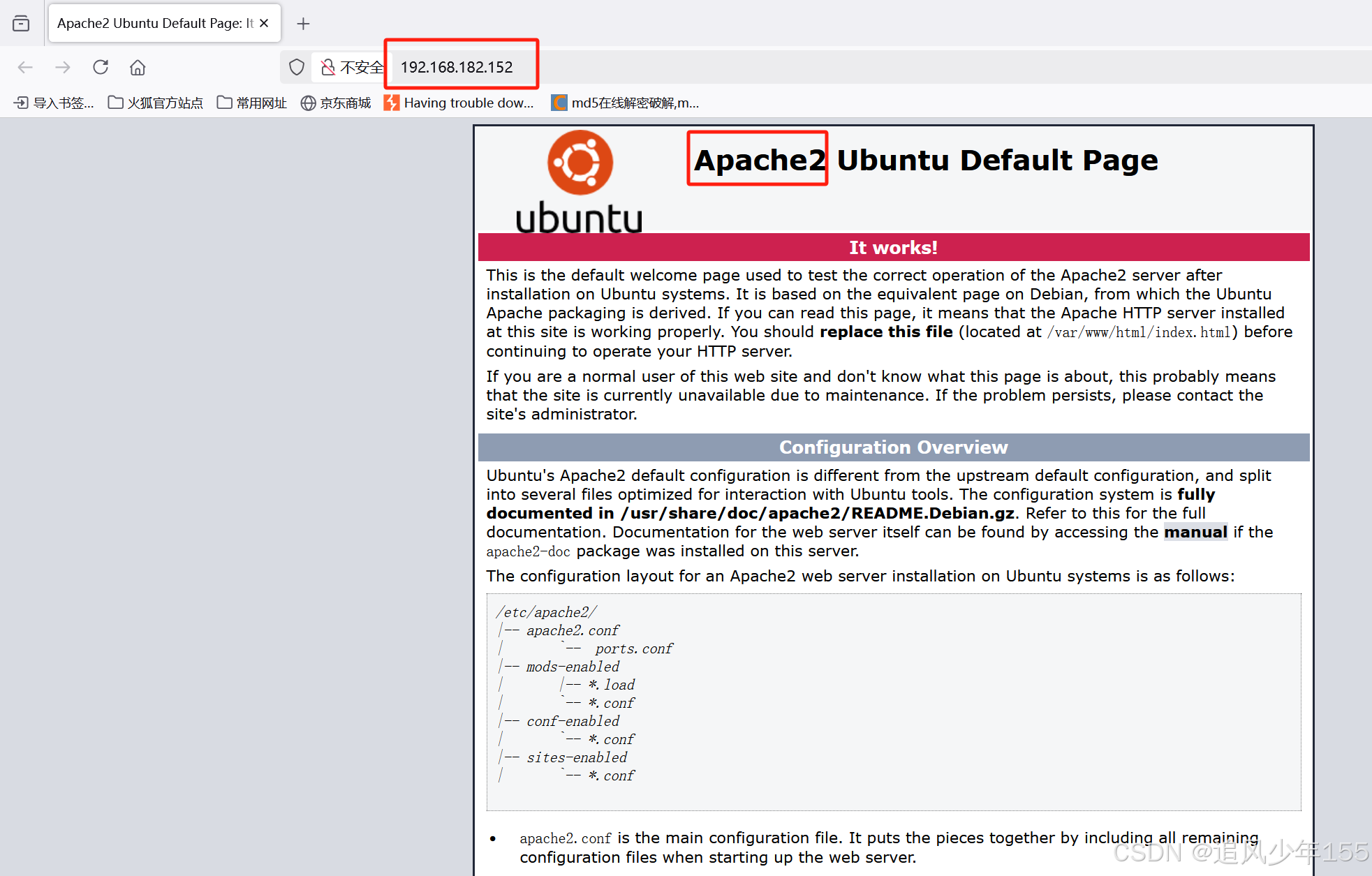Click the manual link in Configuration Overview
Viewport: 1372px width, 876px height.
(x=1195, y=533)
